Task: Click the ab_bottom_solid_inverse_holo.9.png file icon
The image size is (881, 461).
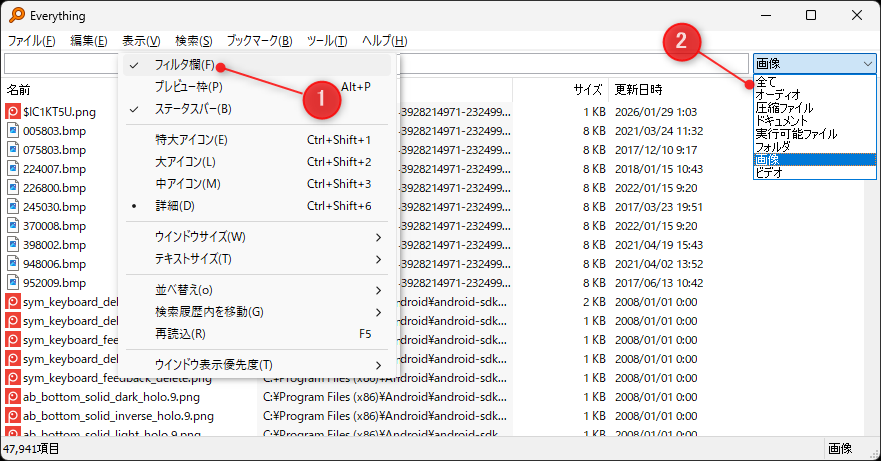Action: [13, 416]
